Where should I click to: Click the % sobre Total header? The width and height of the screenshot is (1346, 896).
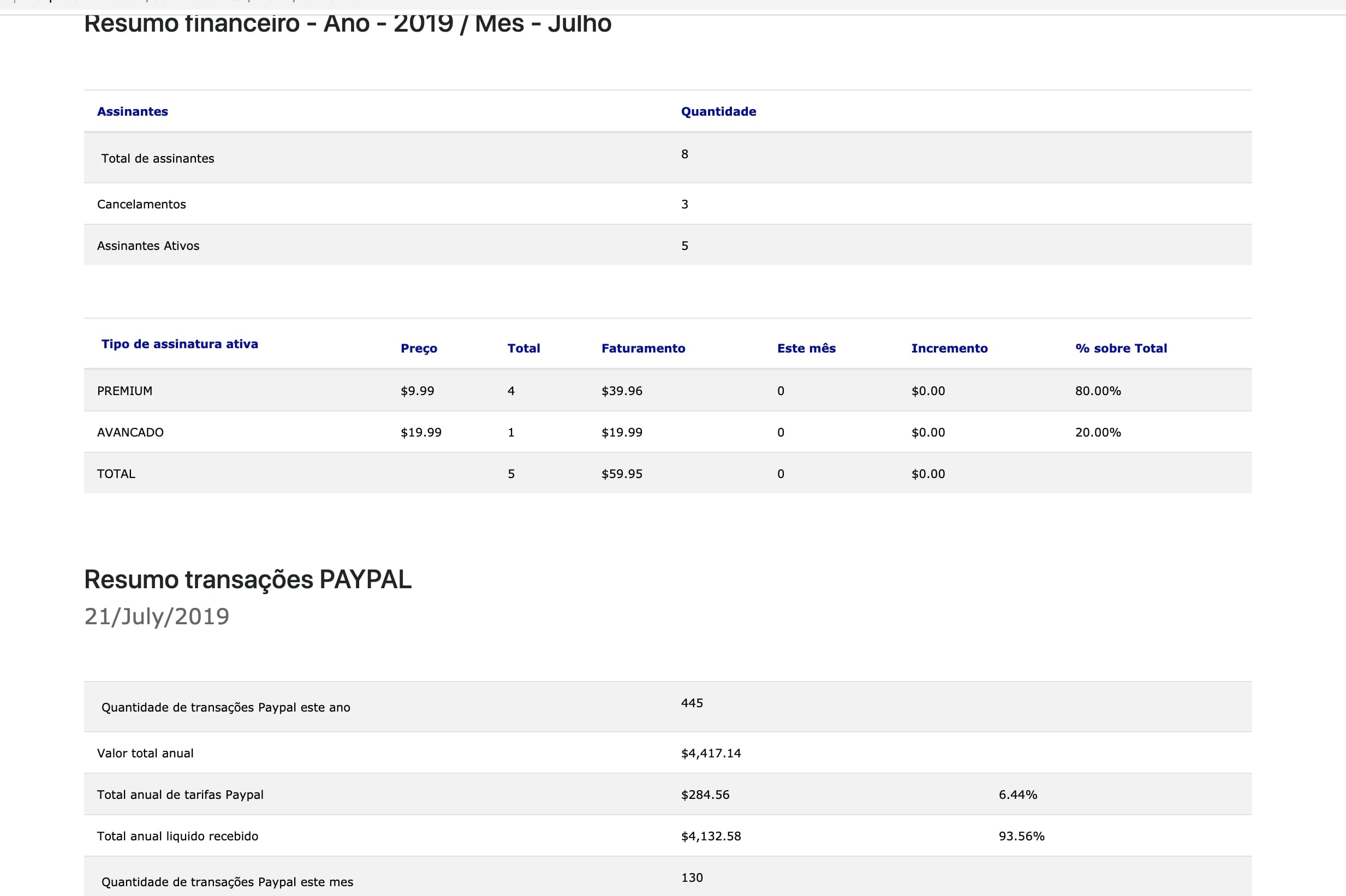(1121, 348)
